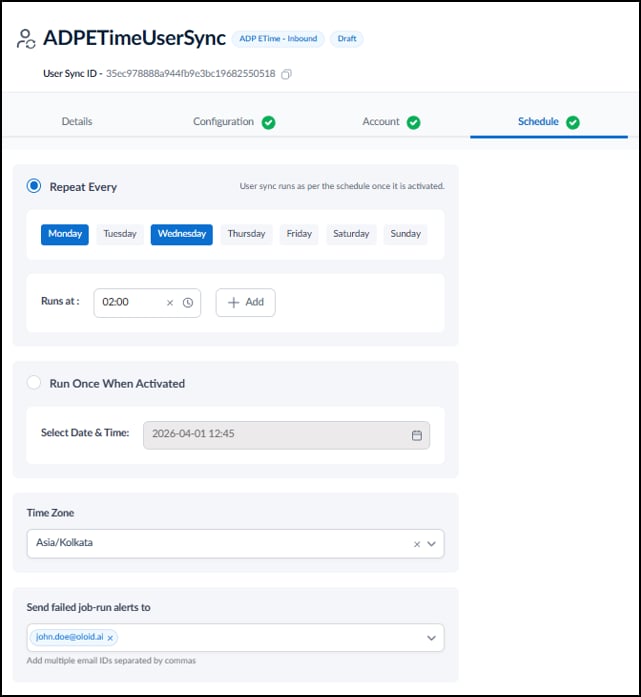Click the Draft status badge
The height and width of the screenshot is (697, 641).
pyautogui.click(x=347, y=39)
